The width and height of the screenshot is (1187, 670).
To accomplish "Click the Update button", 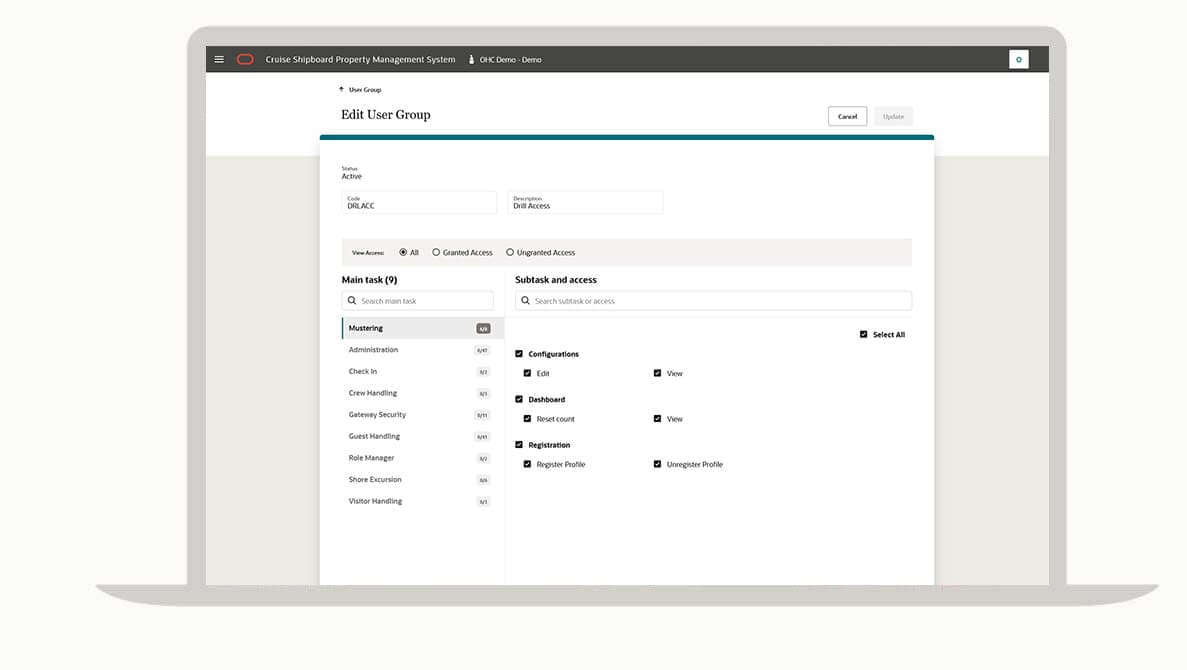I will point(893,117).
